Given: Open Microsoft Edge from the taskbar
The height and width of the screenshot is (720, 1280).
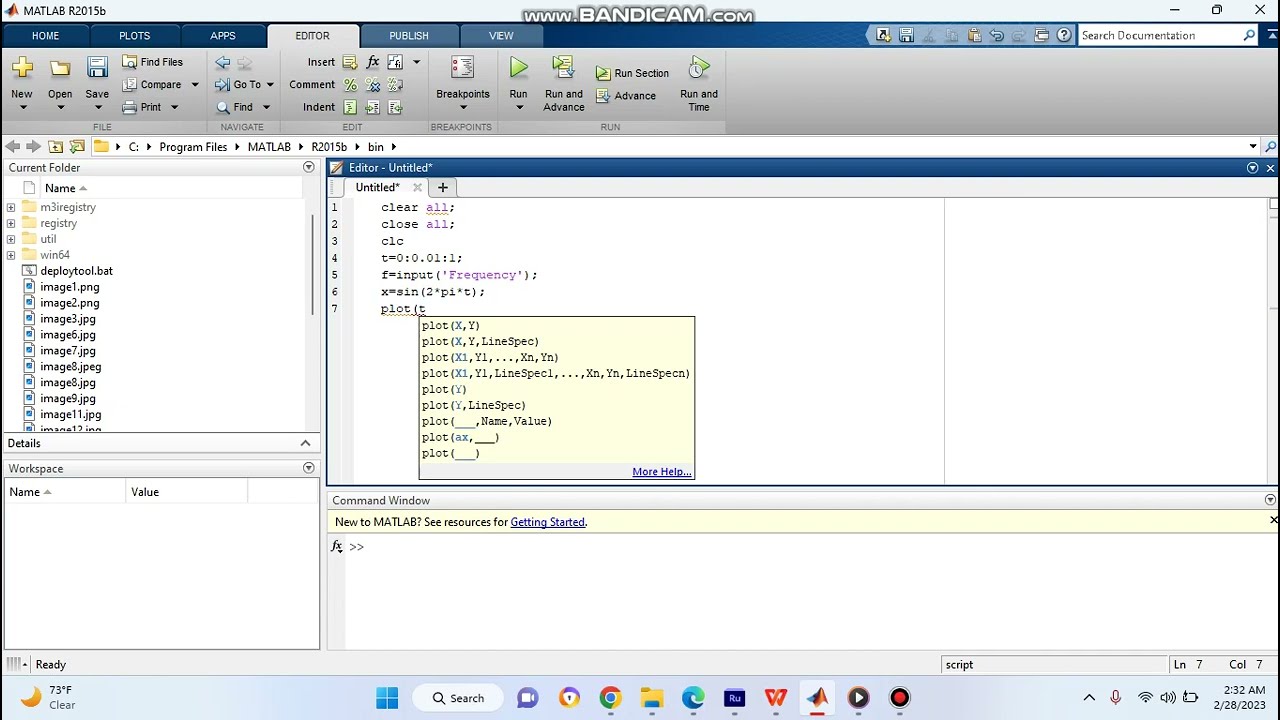Looking at the screenshot, I should (693, 698).
